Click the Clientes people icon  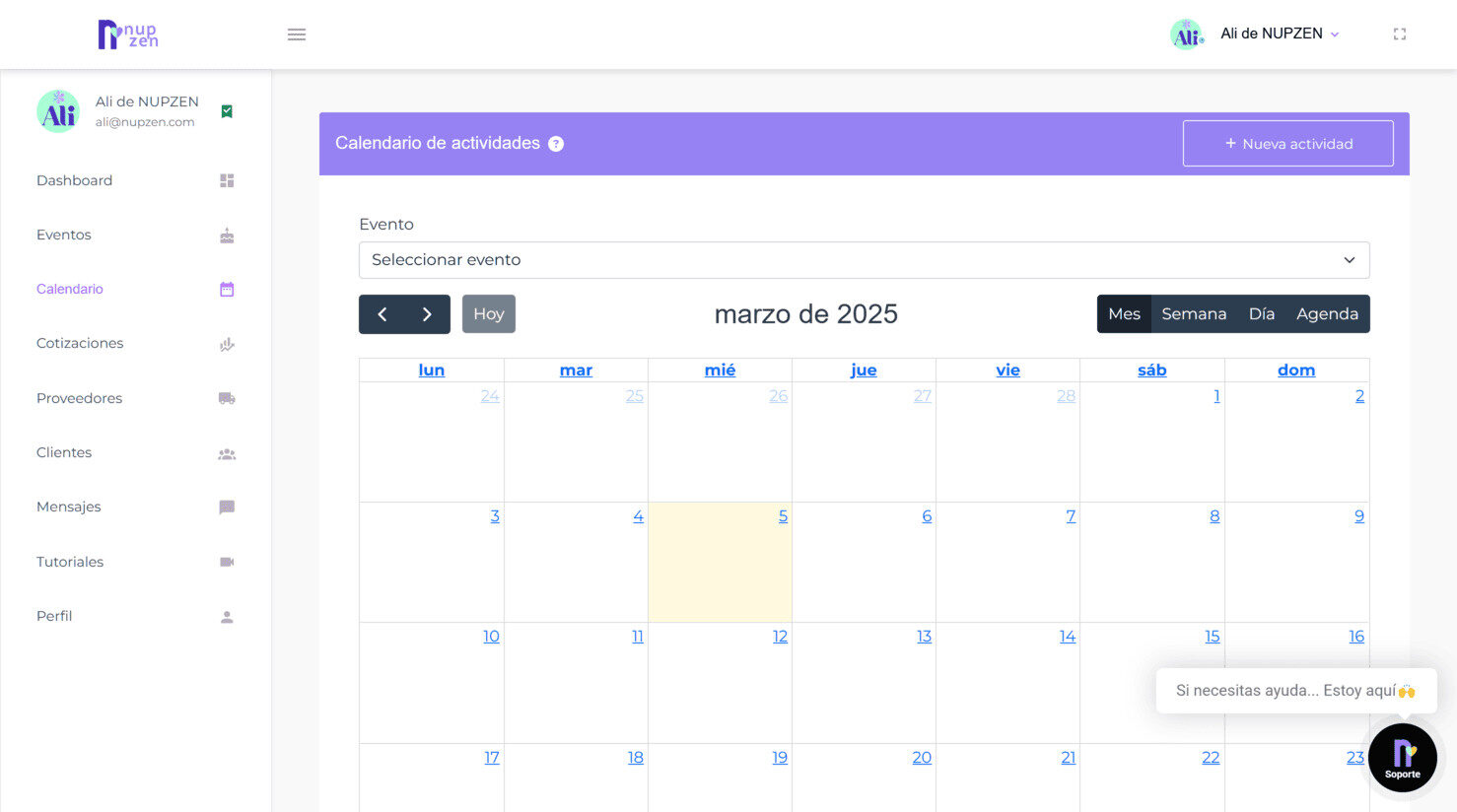[227, 454]
